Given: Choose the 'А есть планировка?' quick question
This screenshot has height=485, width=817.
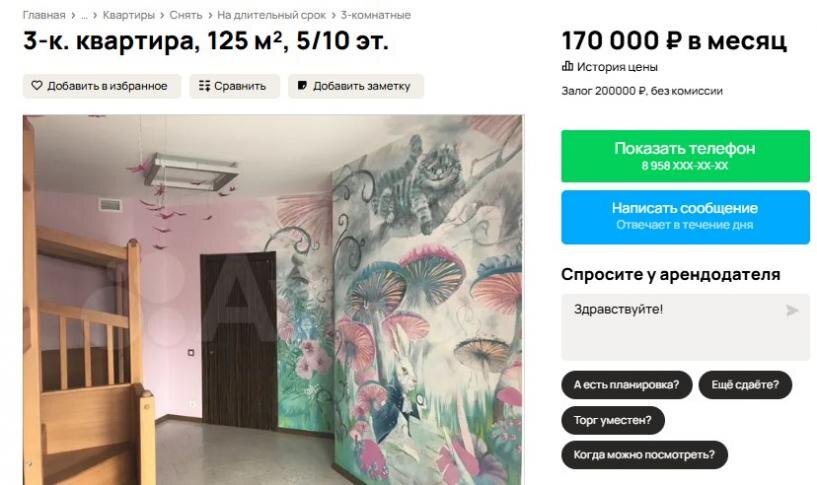Looking at the screenshot, I should 627,385.
